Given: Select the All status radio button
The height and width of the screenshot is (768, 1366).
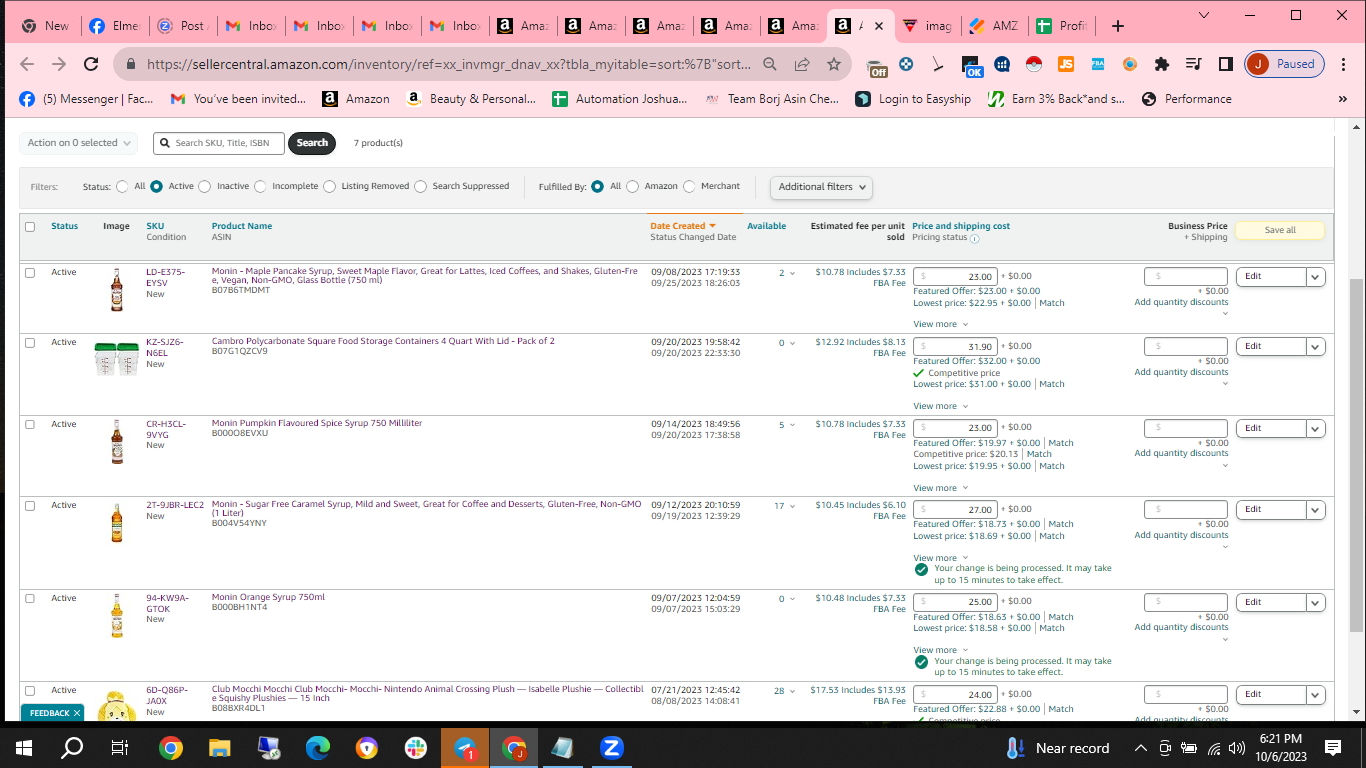Looking at the screenshot, I should [122, 186].
